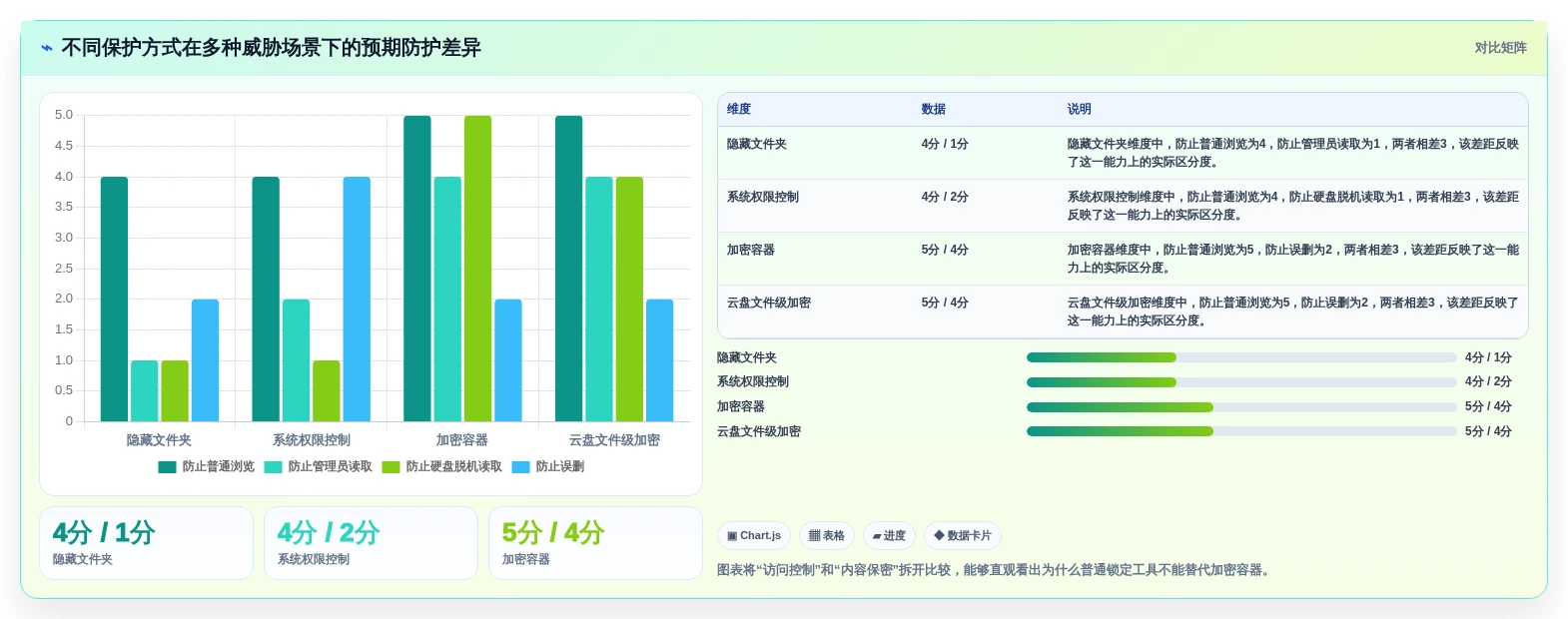This screenshot has width=1568, height=619.
Task: Click the 系统权限控制 progress bar
Action: coord(1241,382)
